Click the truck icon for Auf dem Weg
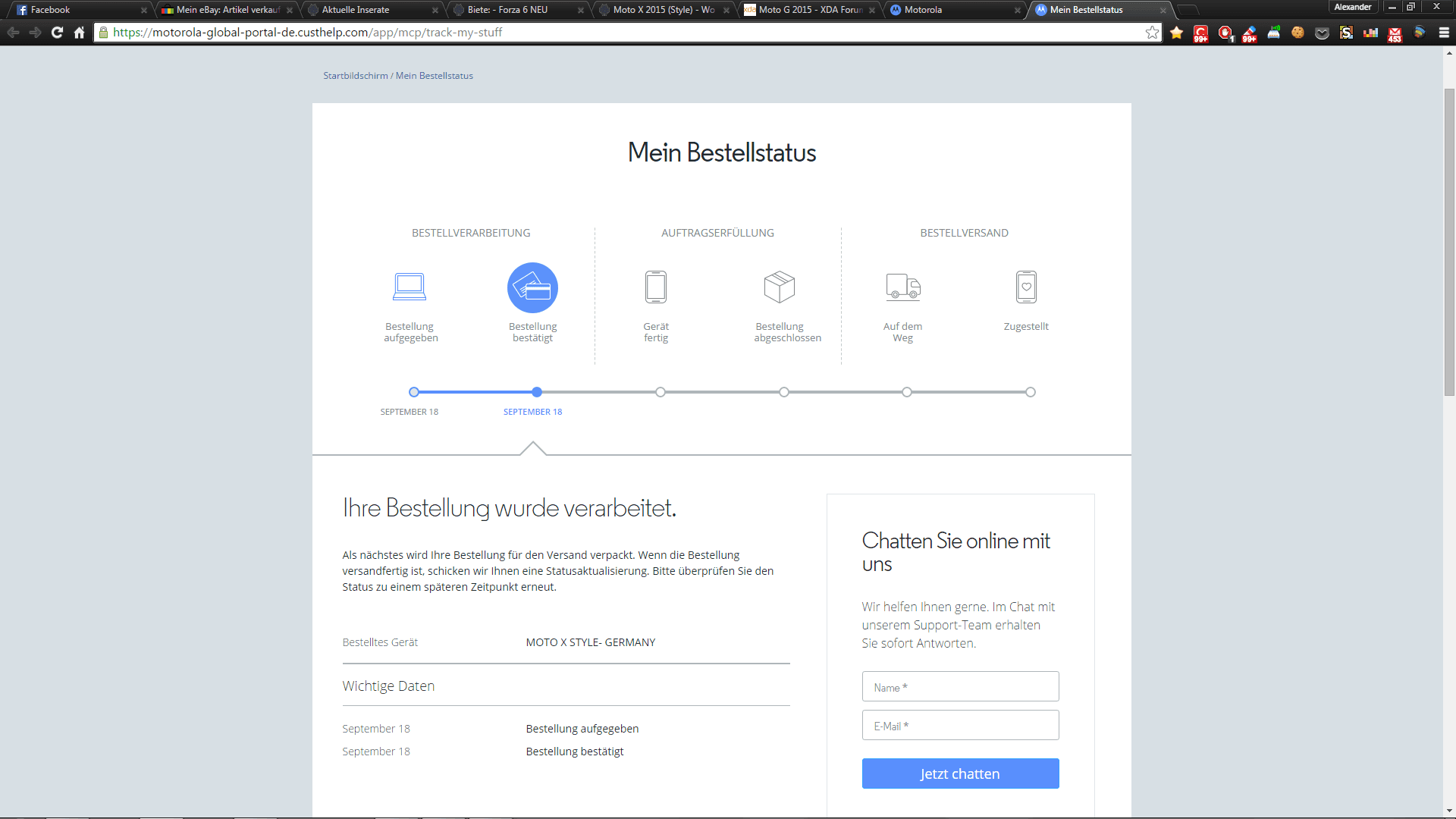The image size is (1456, 819). click(903, 287)
